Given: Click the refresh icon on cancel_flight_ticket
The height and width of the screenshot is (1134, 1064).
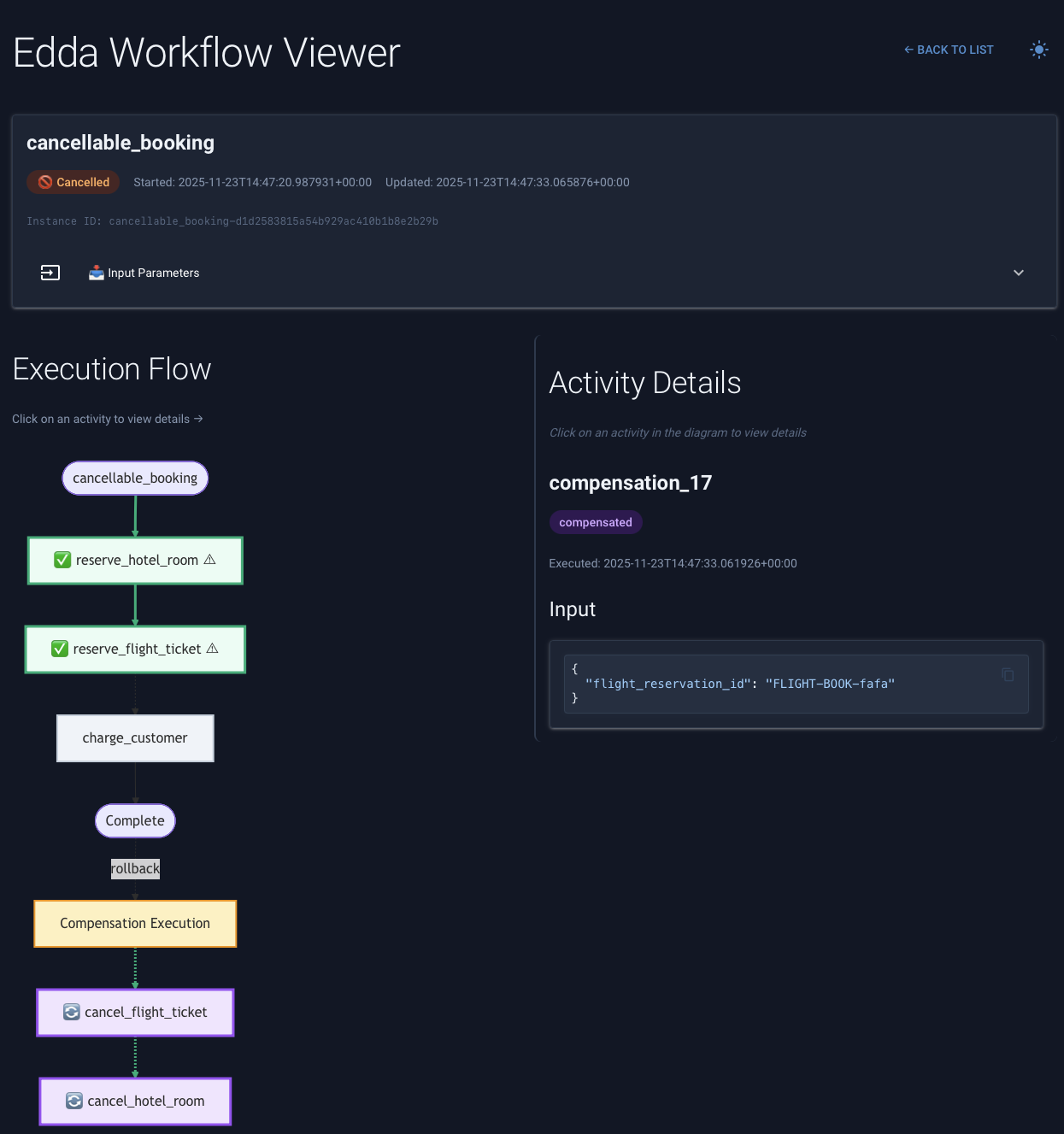Looking at the screenshot, I should click(72, 1012).
